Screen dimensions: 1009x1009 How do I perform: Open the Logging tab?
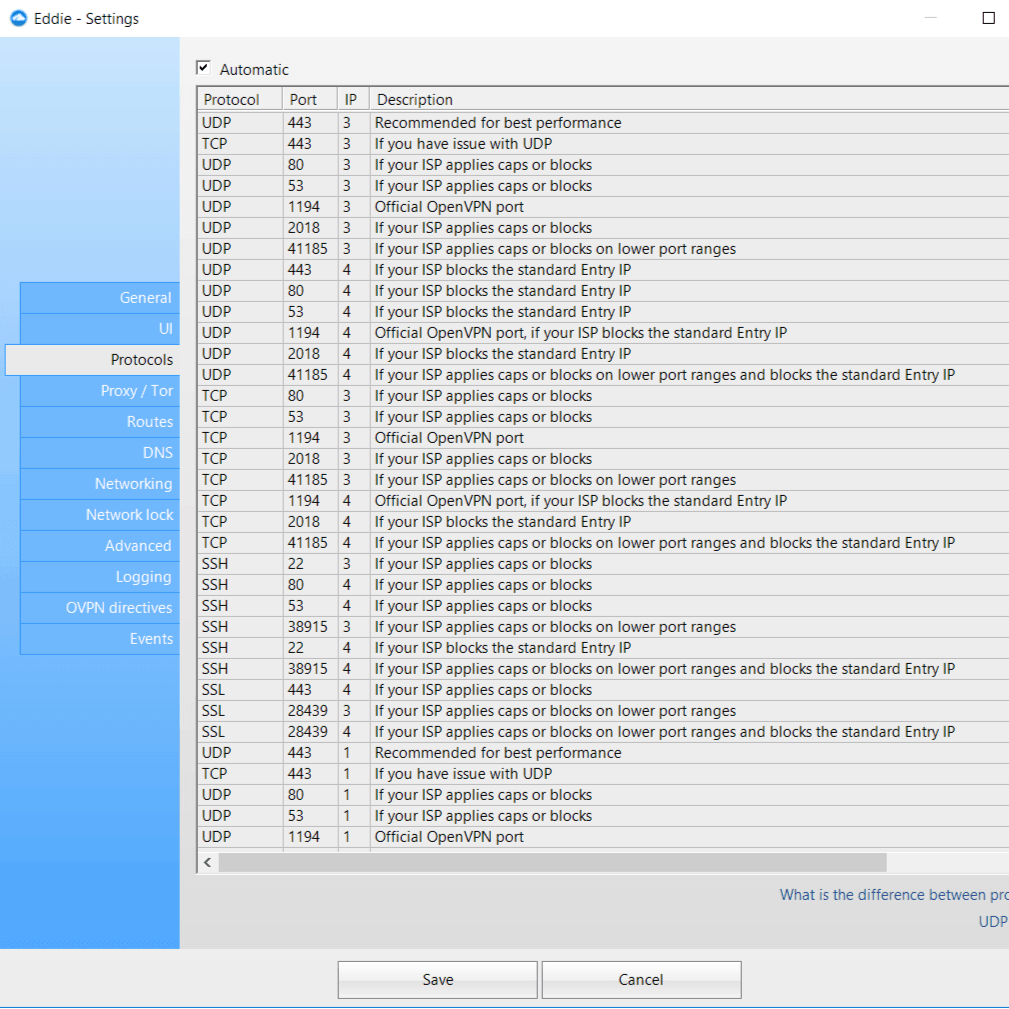100,577
